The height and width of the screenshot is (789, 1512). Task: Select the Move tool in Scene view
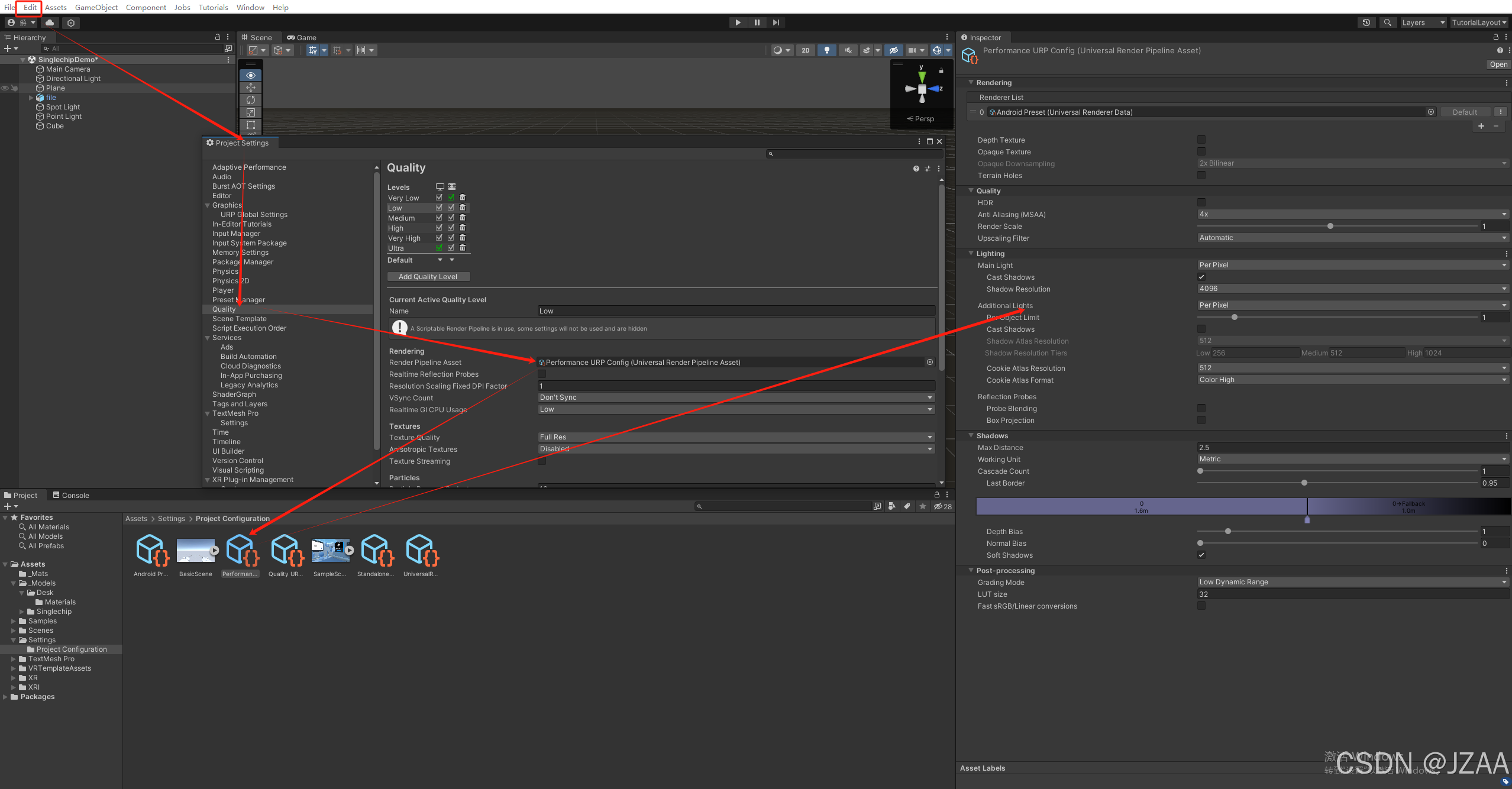(x=251, y=88)
